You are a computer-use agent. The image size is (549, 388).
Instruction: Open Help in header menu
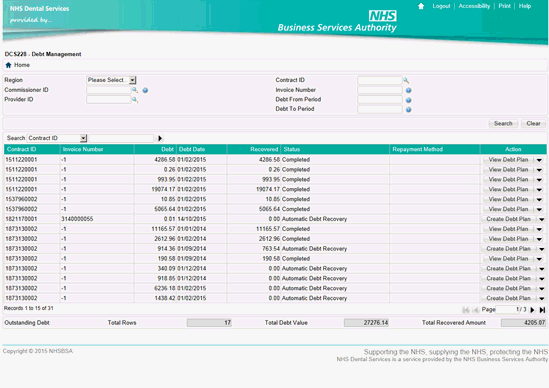525,6
